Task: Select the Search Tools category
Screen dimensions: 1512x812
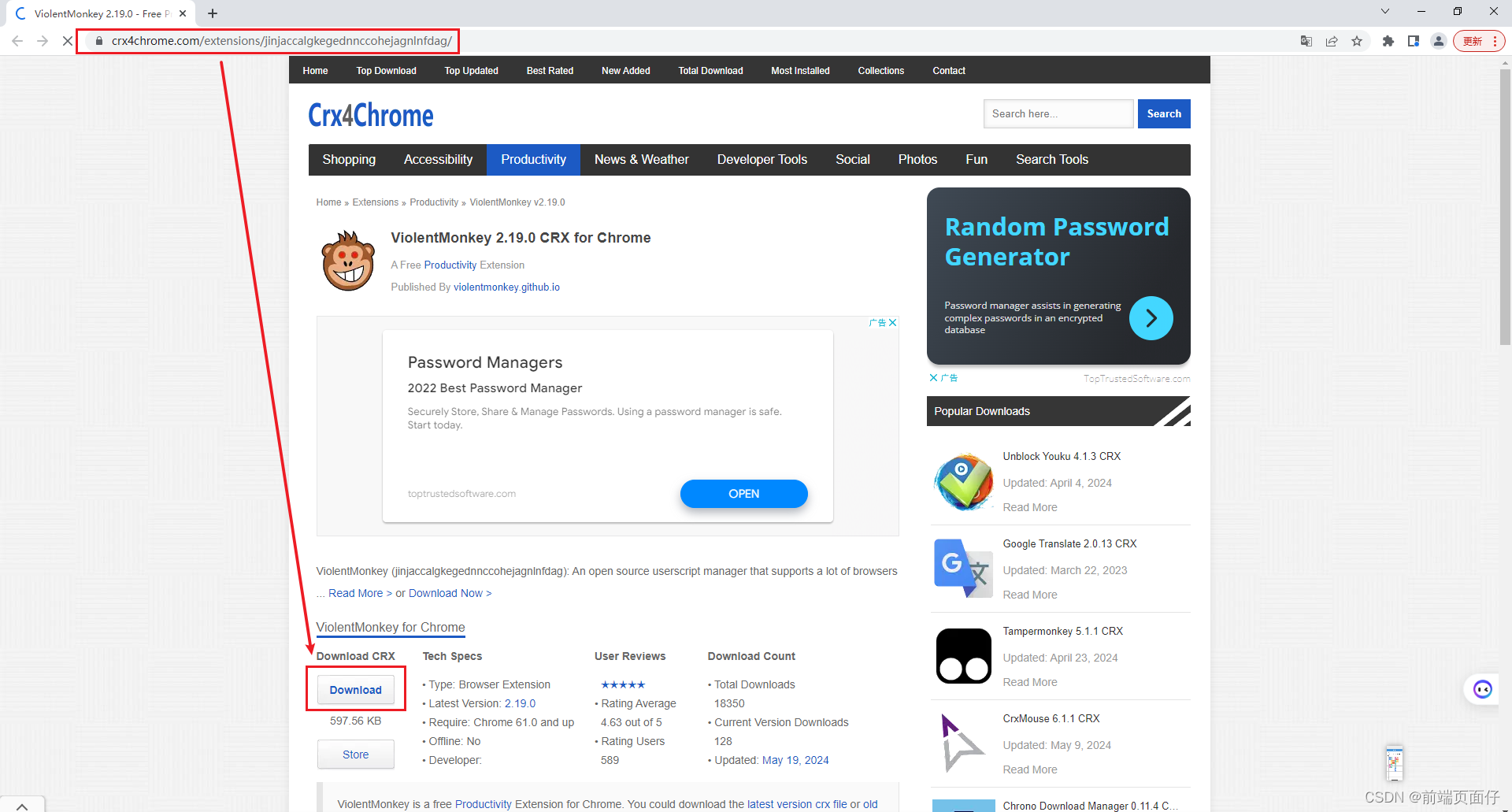Action: coord(1051,160)
